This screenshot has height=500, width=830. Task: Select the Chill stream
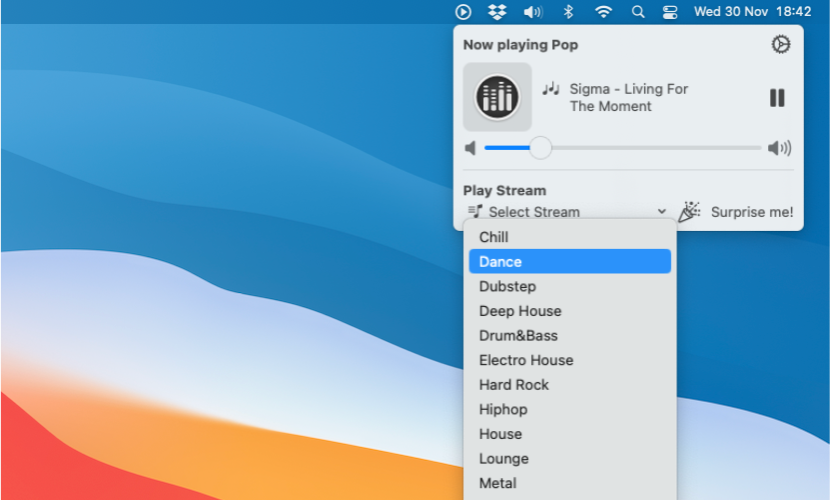(x=570, y=237)
